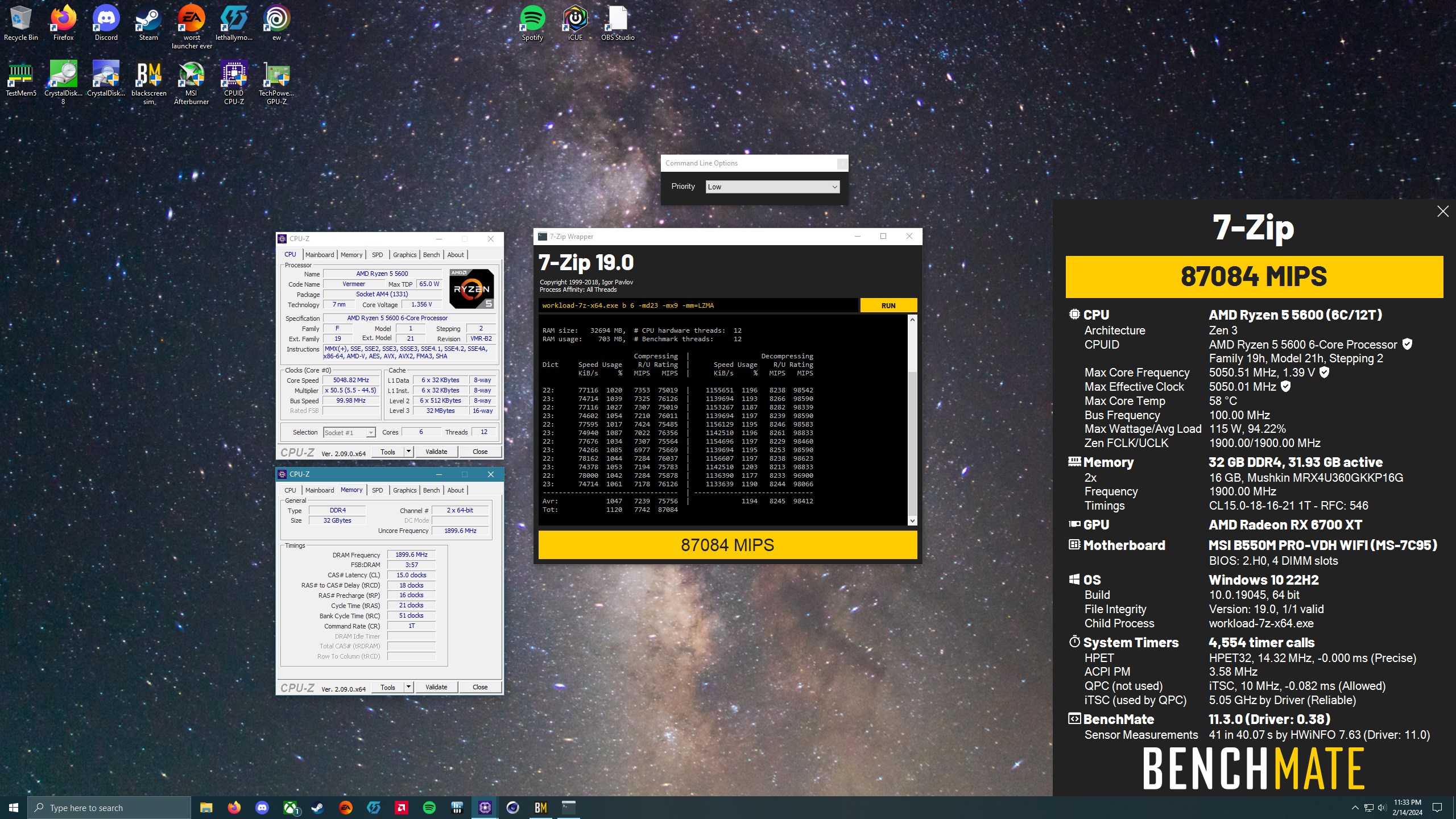Click the Core Speed value 5048.82 MHz

coord(351,380)
